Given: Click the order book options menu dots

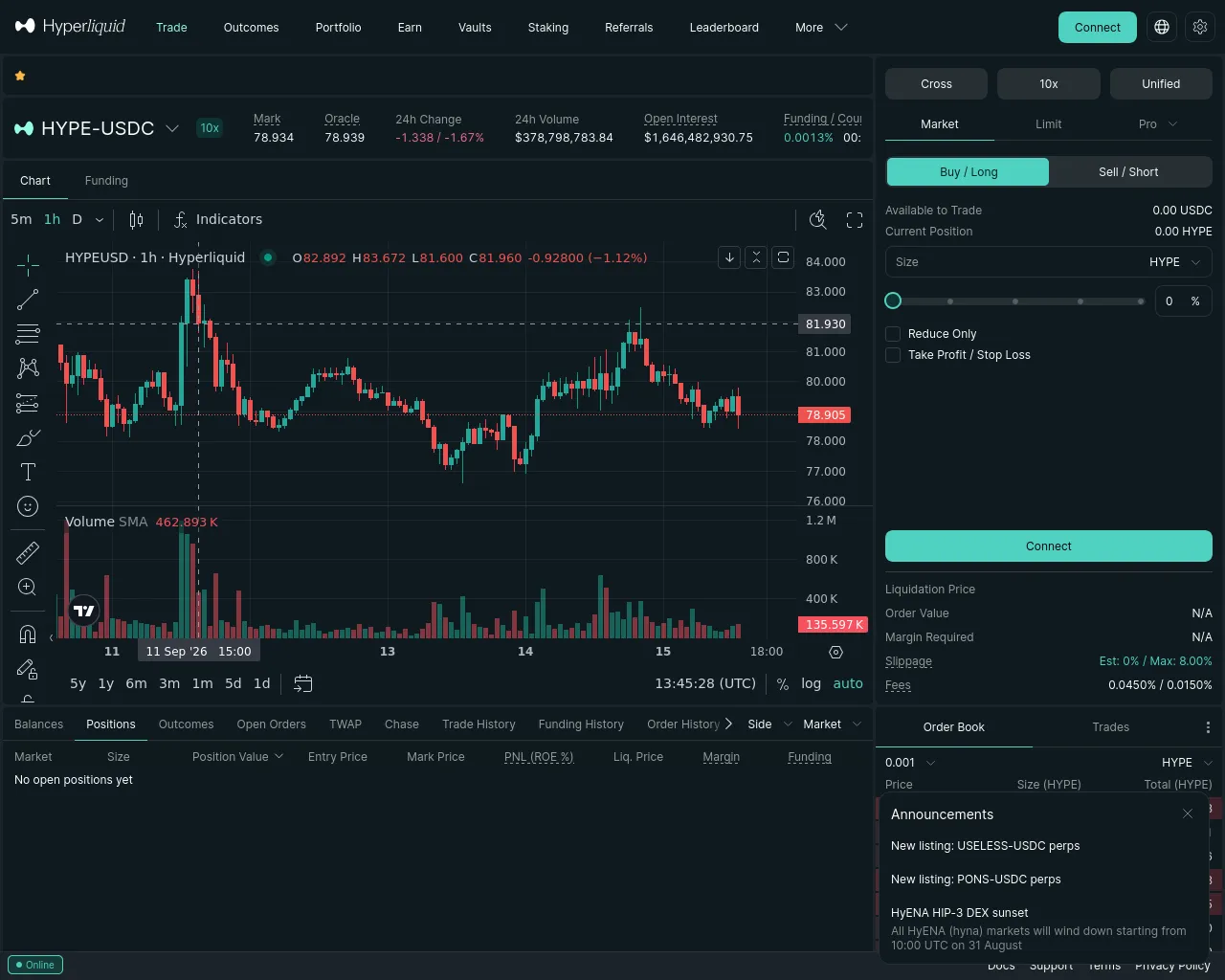Looking at the screenshot, I should 1208,727.
